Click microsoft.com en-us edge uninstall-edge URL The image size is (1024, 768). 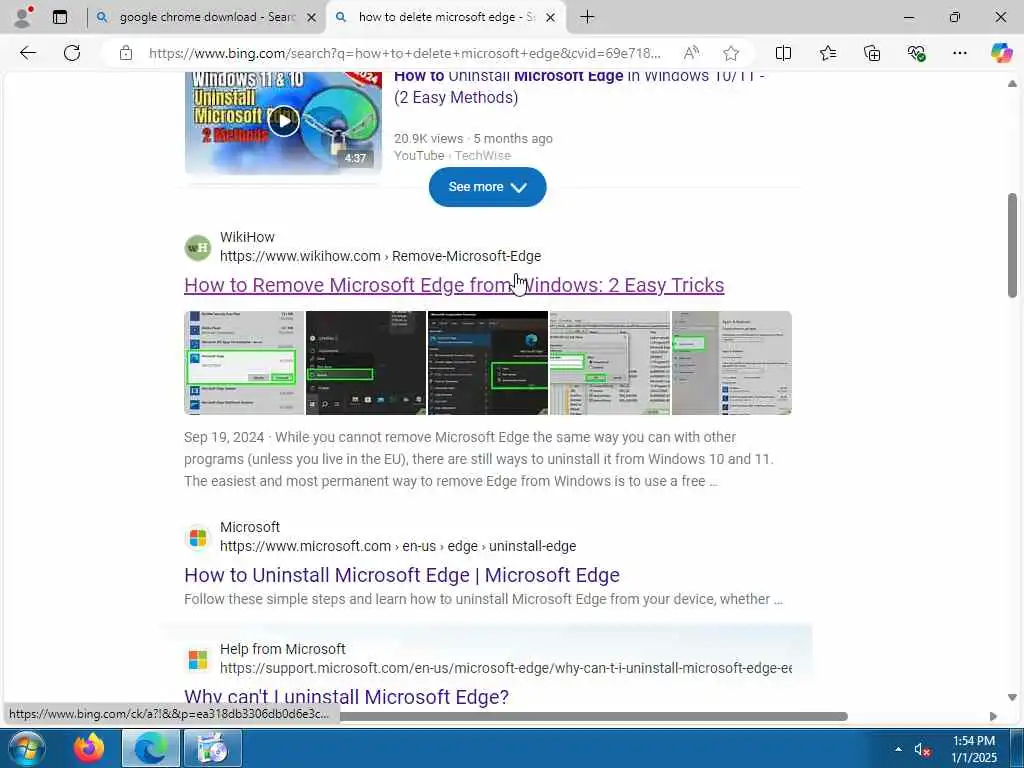(x=398, y=546)
